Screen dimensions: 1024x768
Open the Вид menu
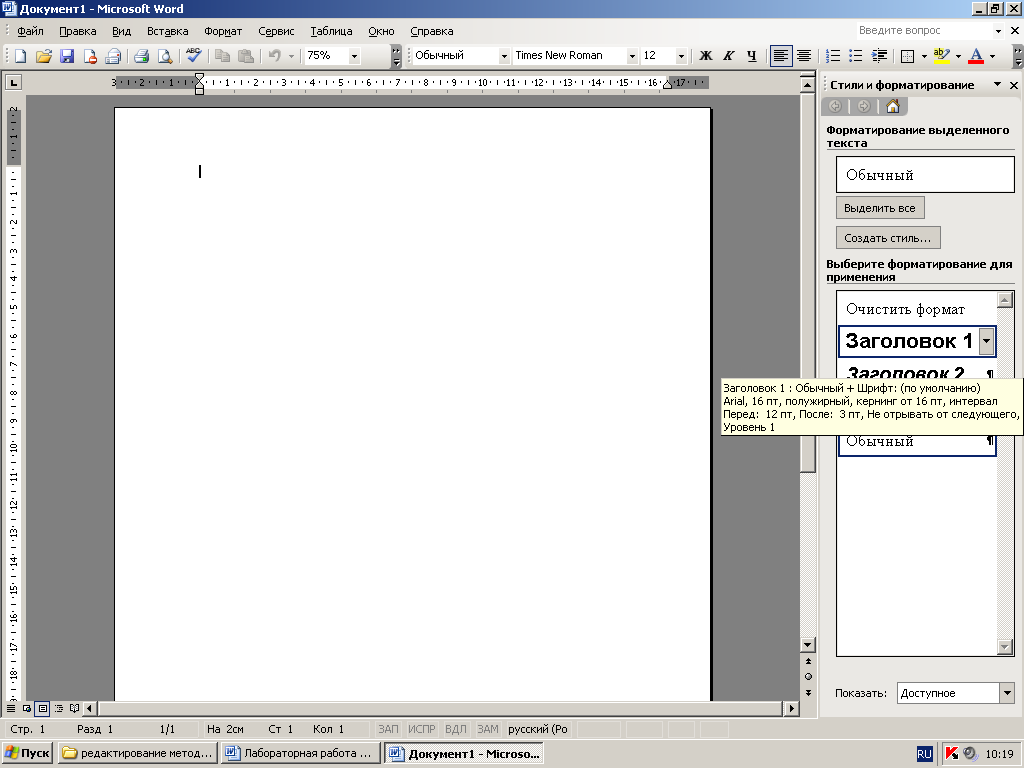click(x=121, y=31)
